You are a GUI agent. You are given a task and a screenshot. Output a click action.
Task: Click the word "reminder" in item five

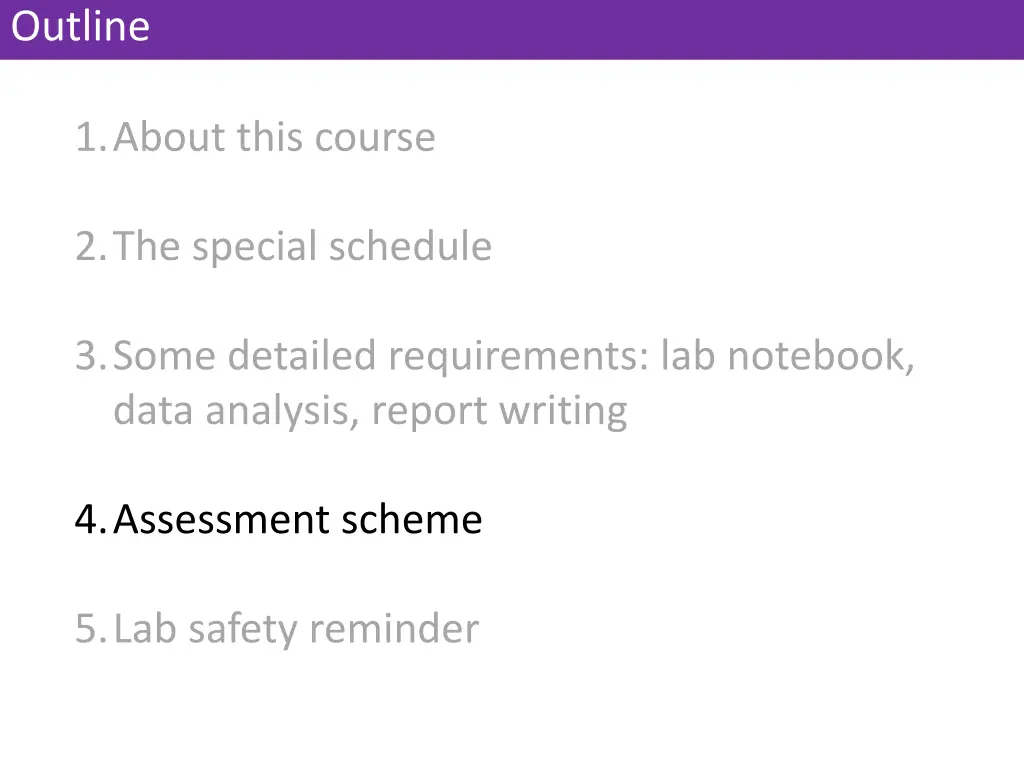(x=394, y=629)
